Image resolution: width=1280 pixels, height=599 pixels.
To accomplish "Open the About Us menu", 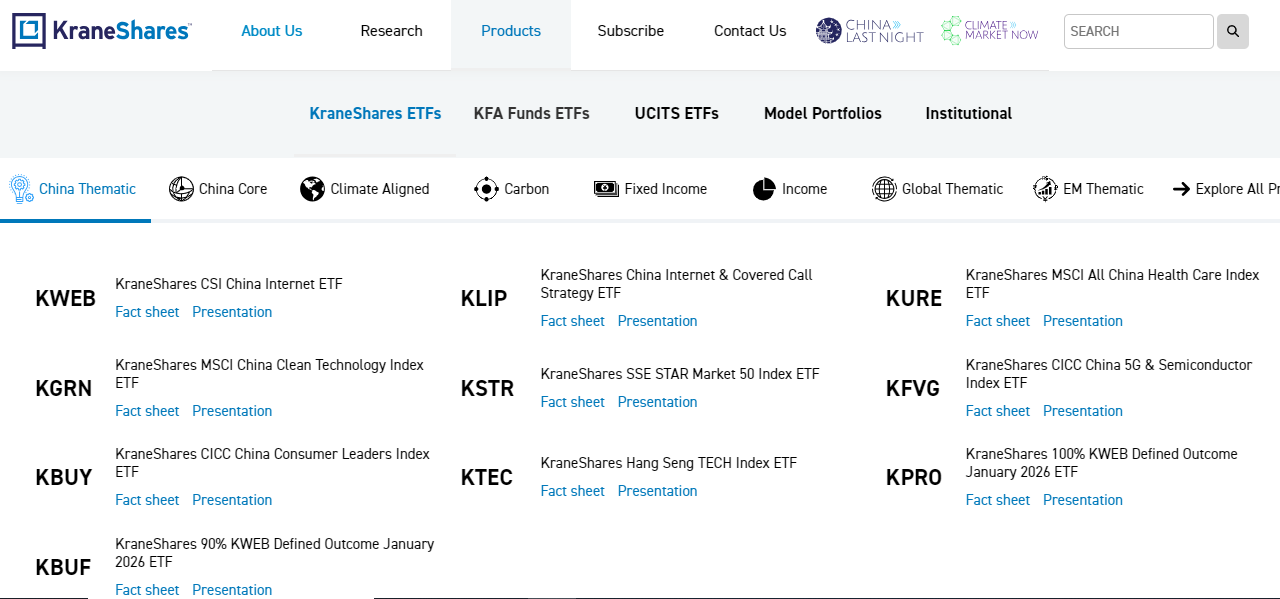I will tap(272, 31).
